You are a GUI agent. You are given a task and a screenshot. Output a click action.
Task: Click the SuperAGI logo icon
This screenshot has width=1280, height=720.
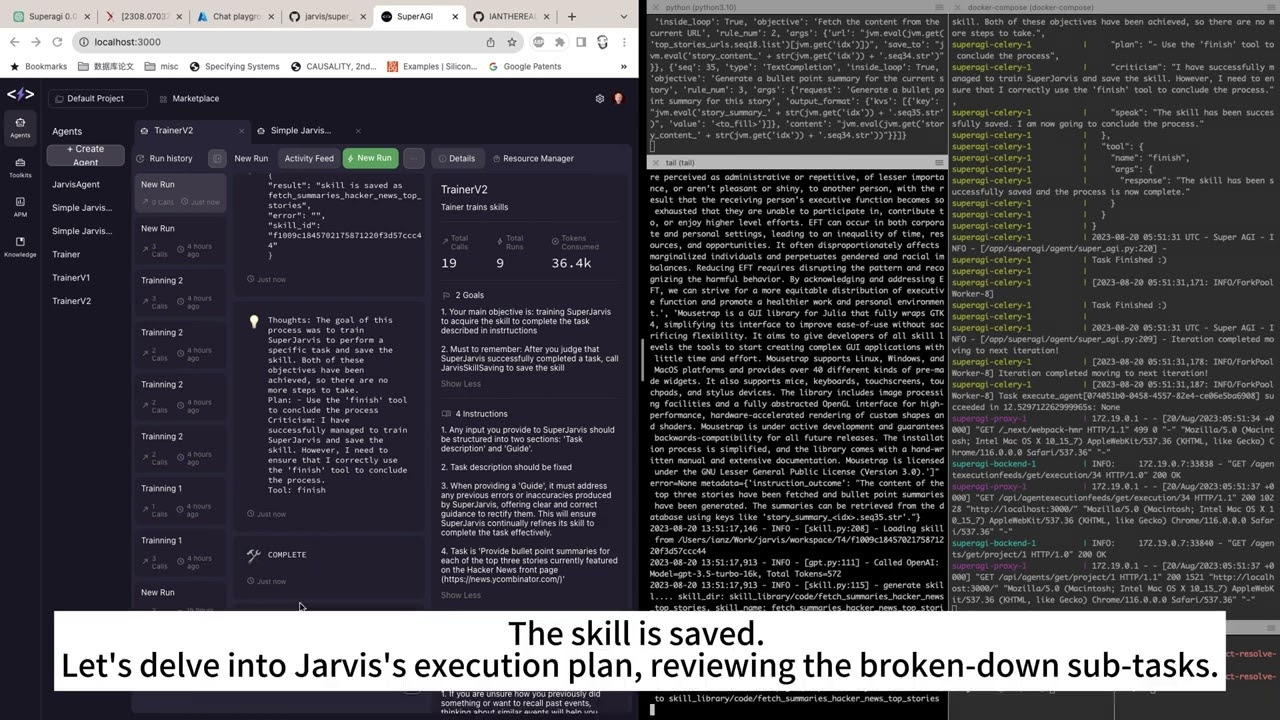[20, 94]
